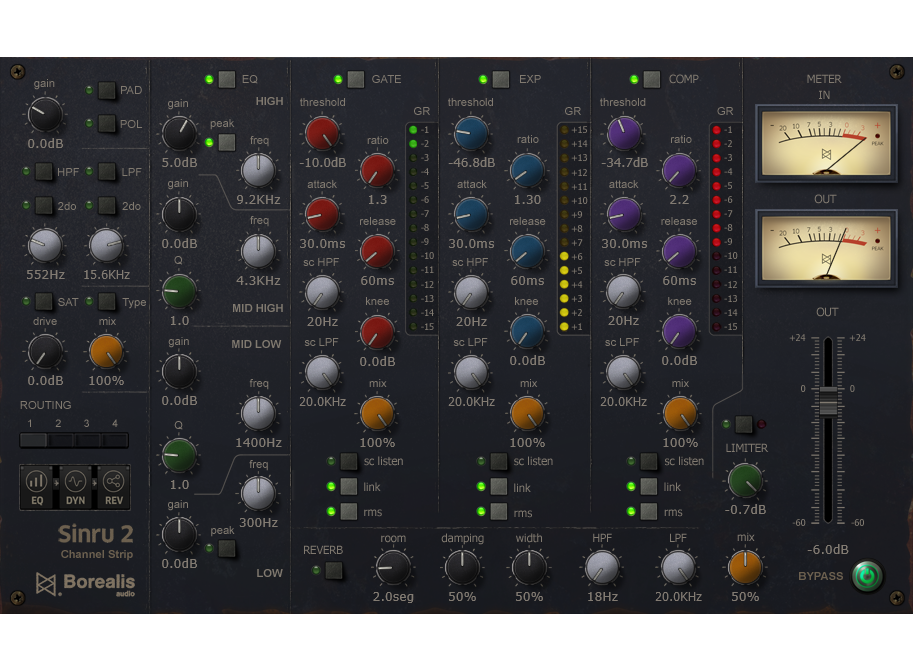Click the input gain knob
The width and height of the screenshot is (913, 671).
45,114
